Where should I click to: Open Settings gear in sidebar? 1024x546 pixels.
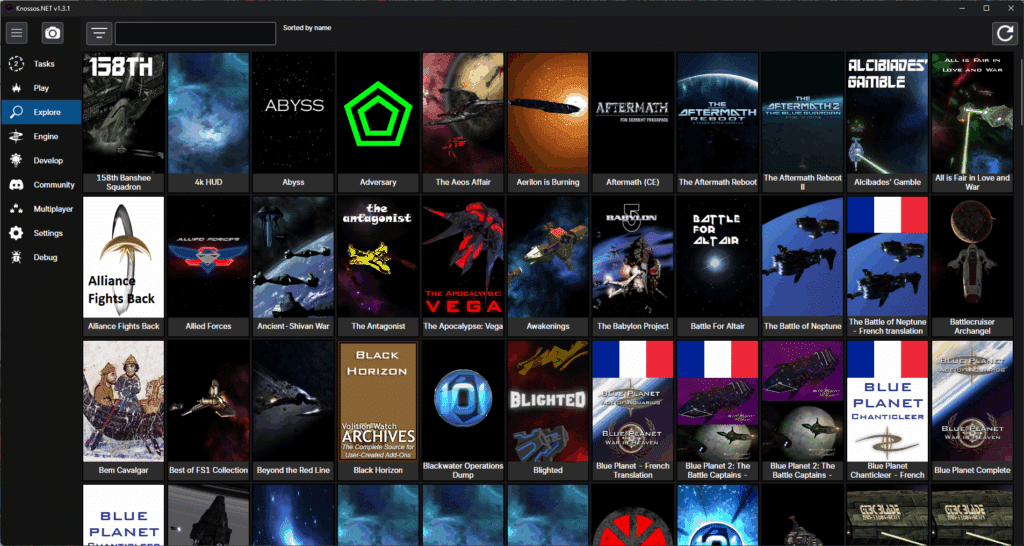point(16,233)
